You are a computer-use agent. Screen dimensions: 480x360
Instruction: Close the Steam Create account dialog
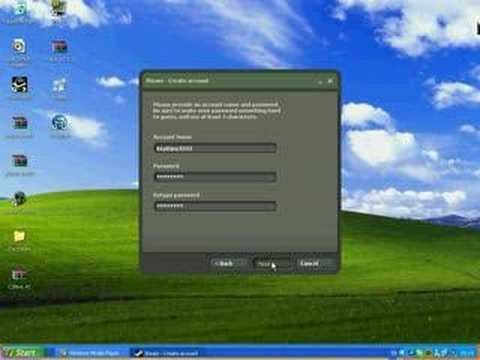click(x=330, y=81)
